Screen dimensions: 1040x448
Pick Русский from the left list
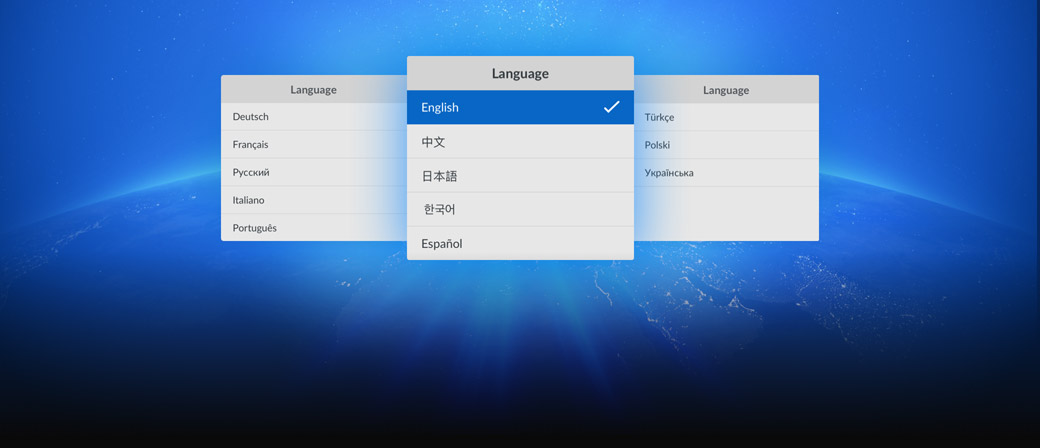tap(251, 173)
